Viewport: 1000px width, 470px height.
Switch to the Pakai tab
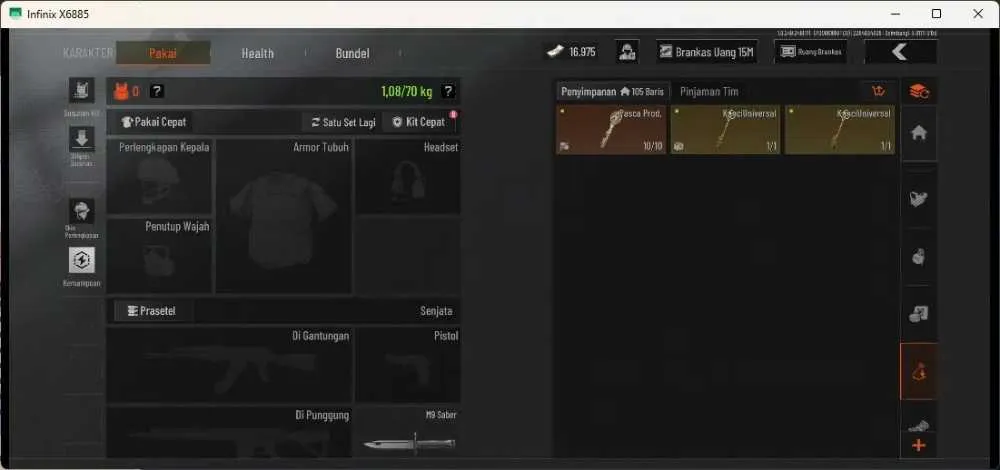pos(163,53)
